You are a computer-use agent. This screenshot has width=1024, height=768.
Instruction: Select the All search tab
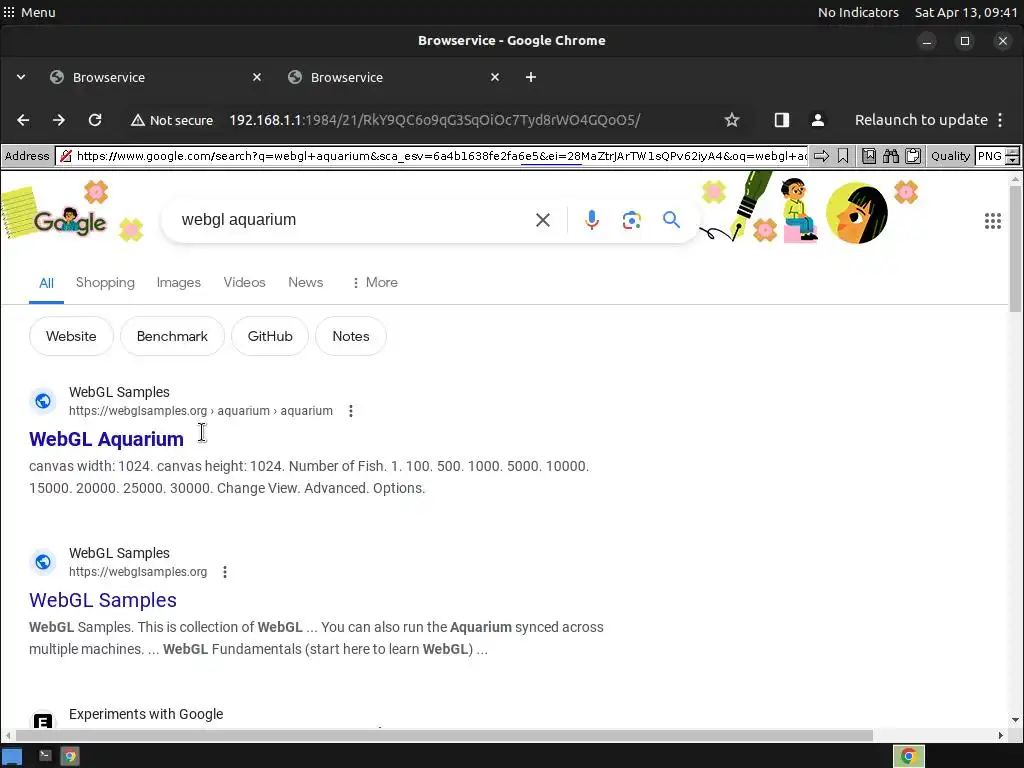pos(46,283)
